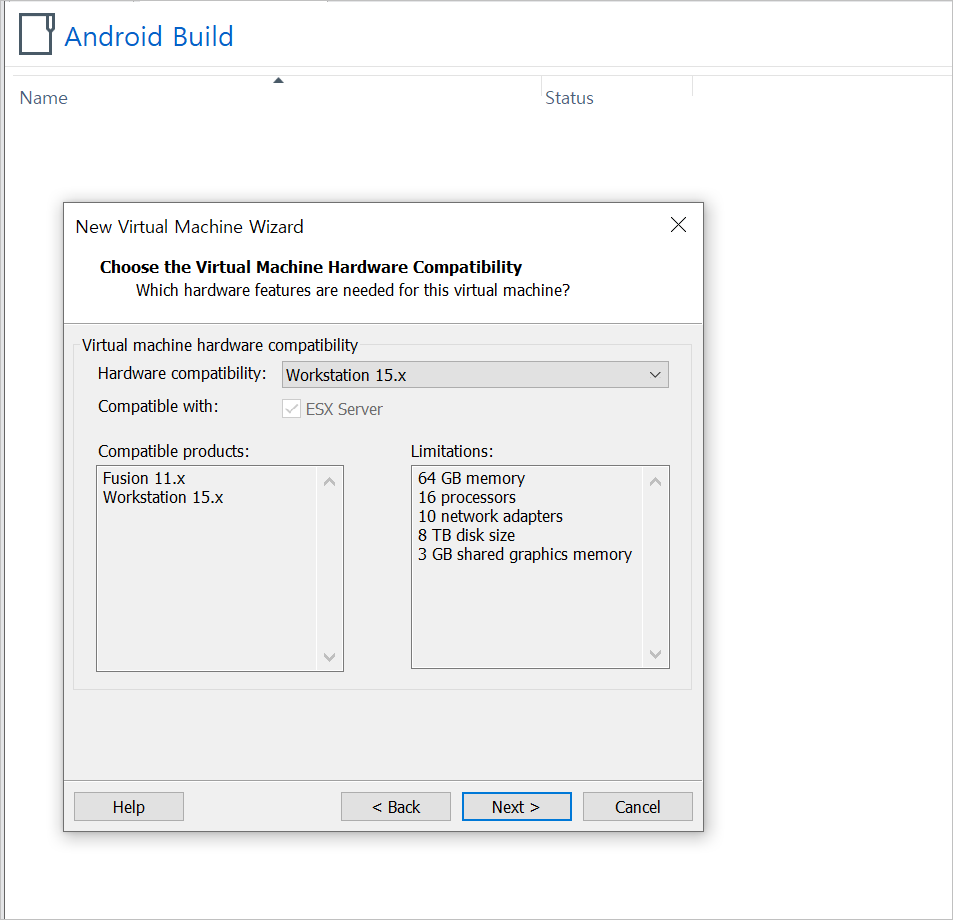Click the Help button
The width and height of the screenshot is (953, 920).
pos(129,806)
